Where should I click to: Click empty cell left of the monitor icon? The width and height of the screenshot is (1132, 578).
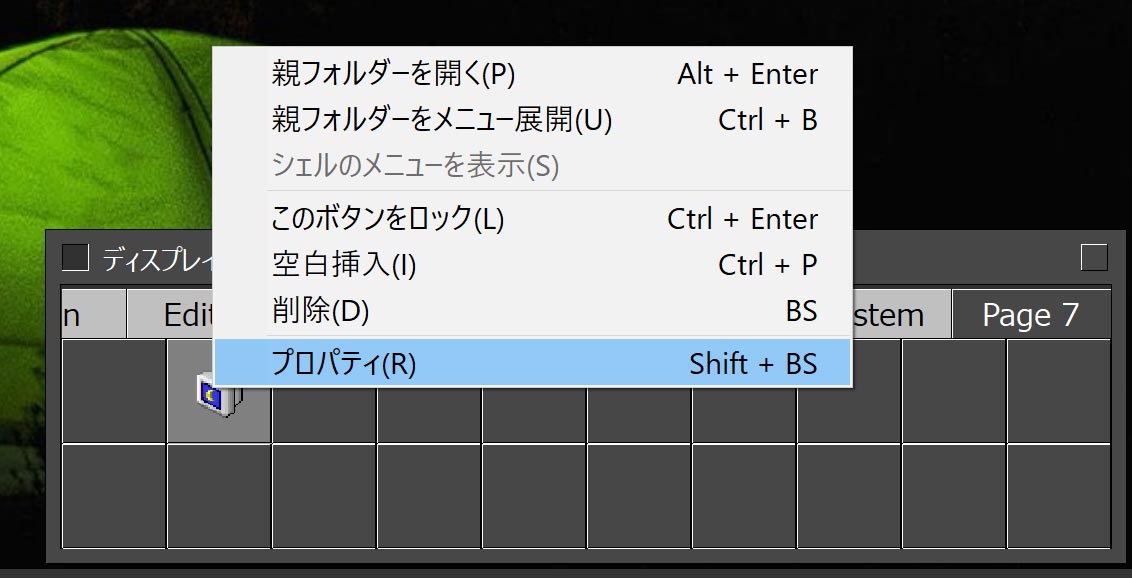(113, 392)
